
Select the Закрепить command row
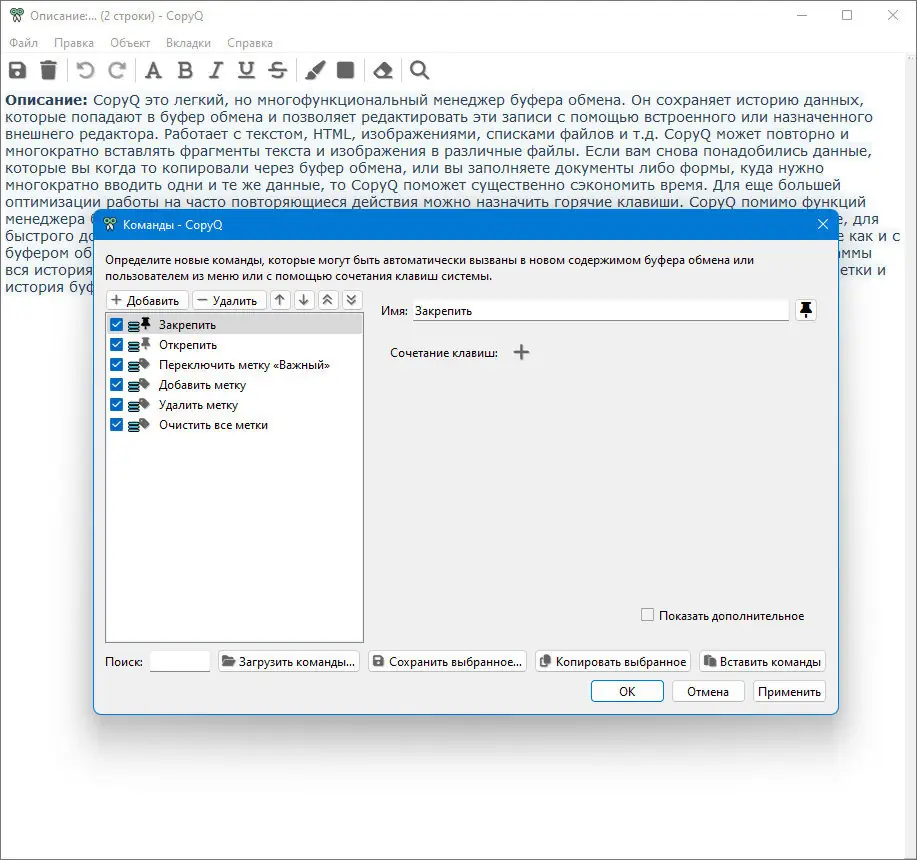pos(235,324)
